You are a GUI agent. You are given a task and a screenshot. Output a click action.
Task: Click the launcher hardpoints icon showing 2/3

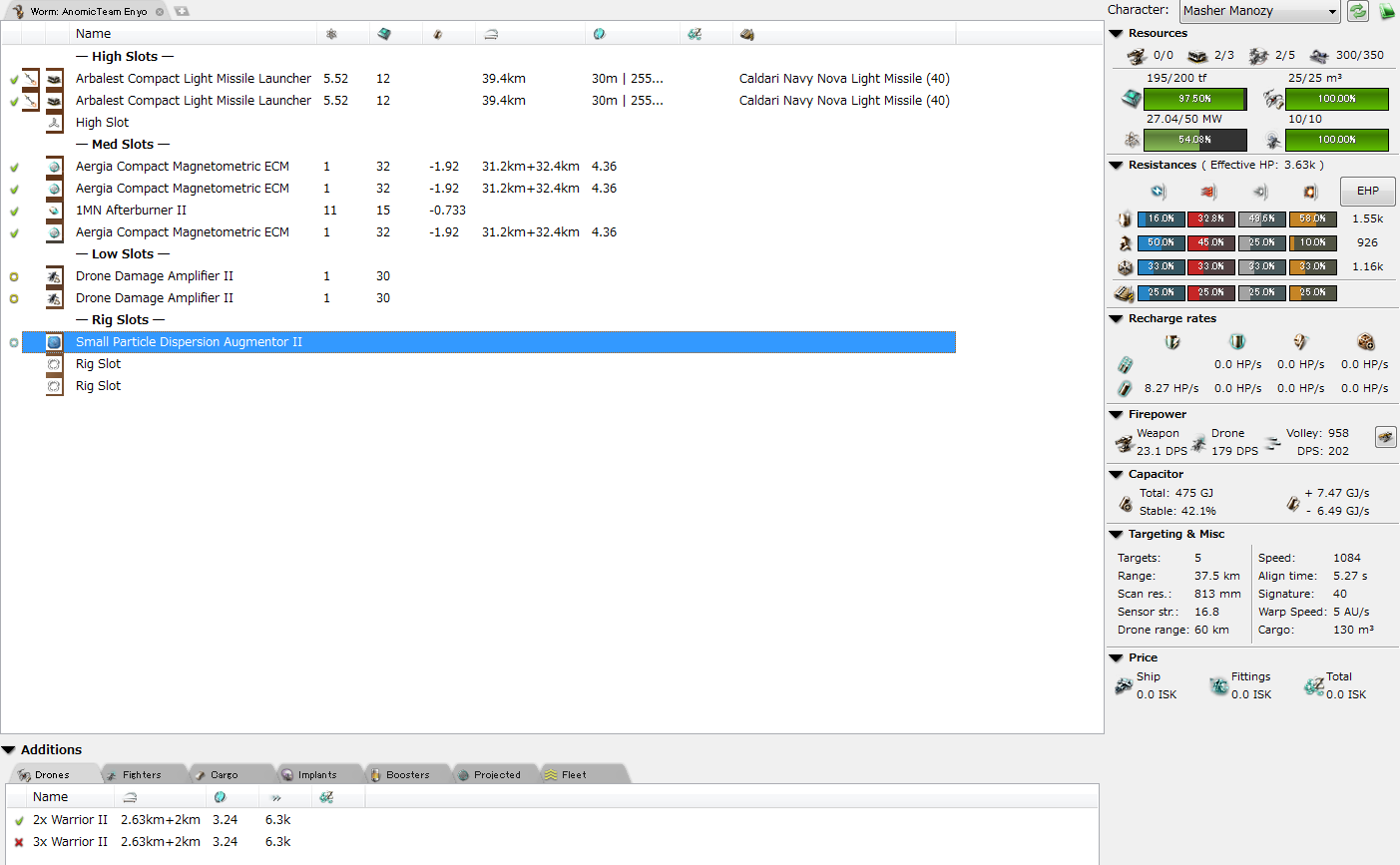(1197, 56)
